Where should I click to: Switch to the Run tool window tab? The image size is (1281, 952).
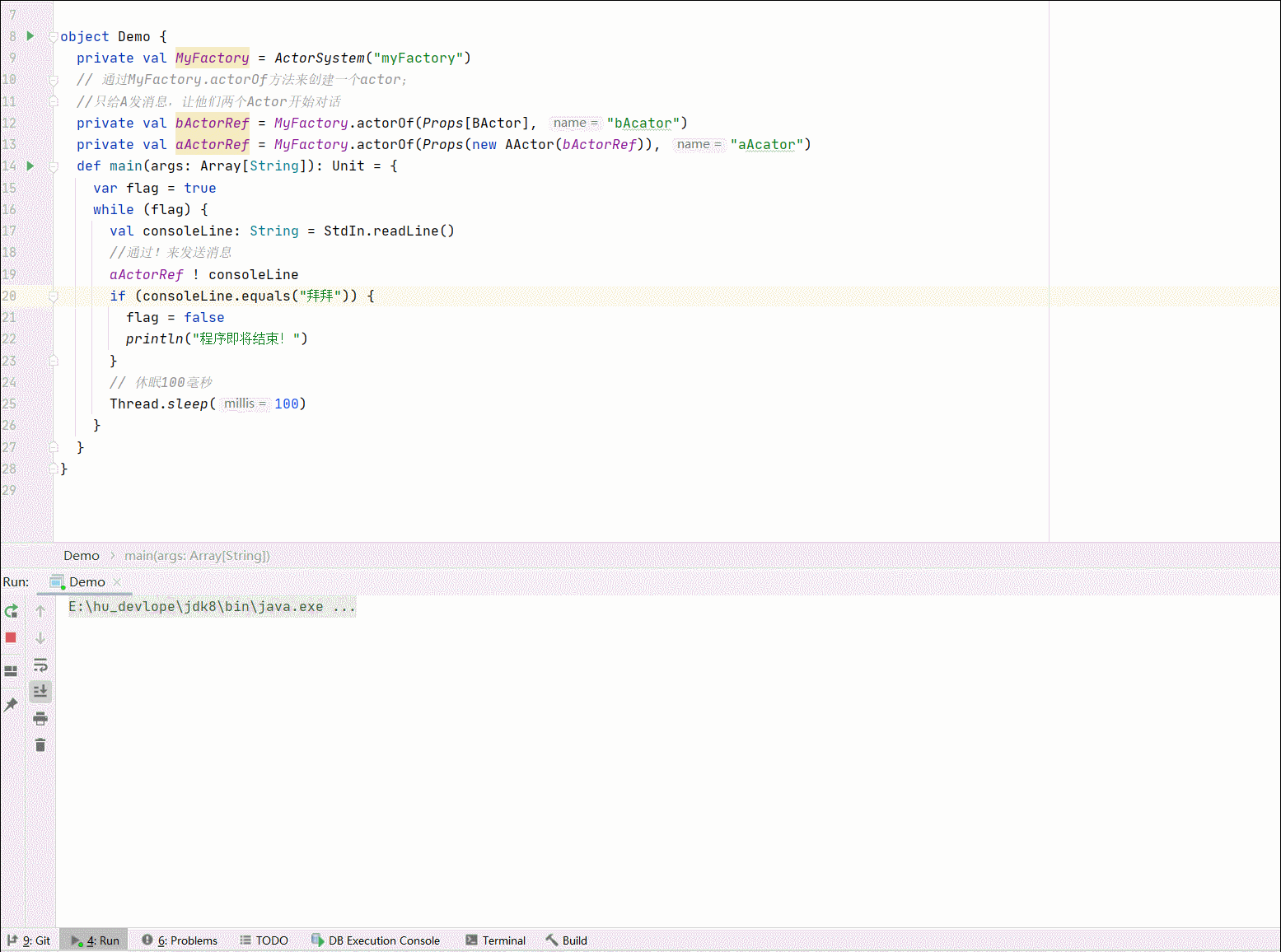tap(95, 940)
